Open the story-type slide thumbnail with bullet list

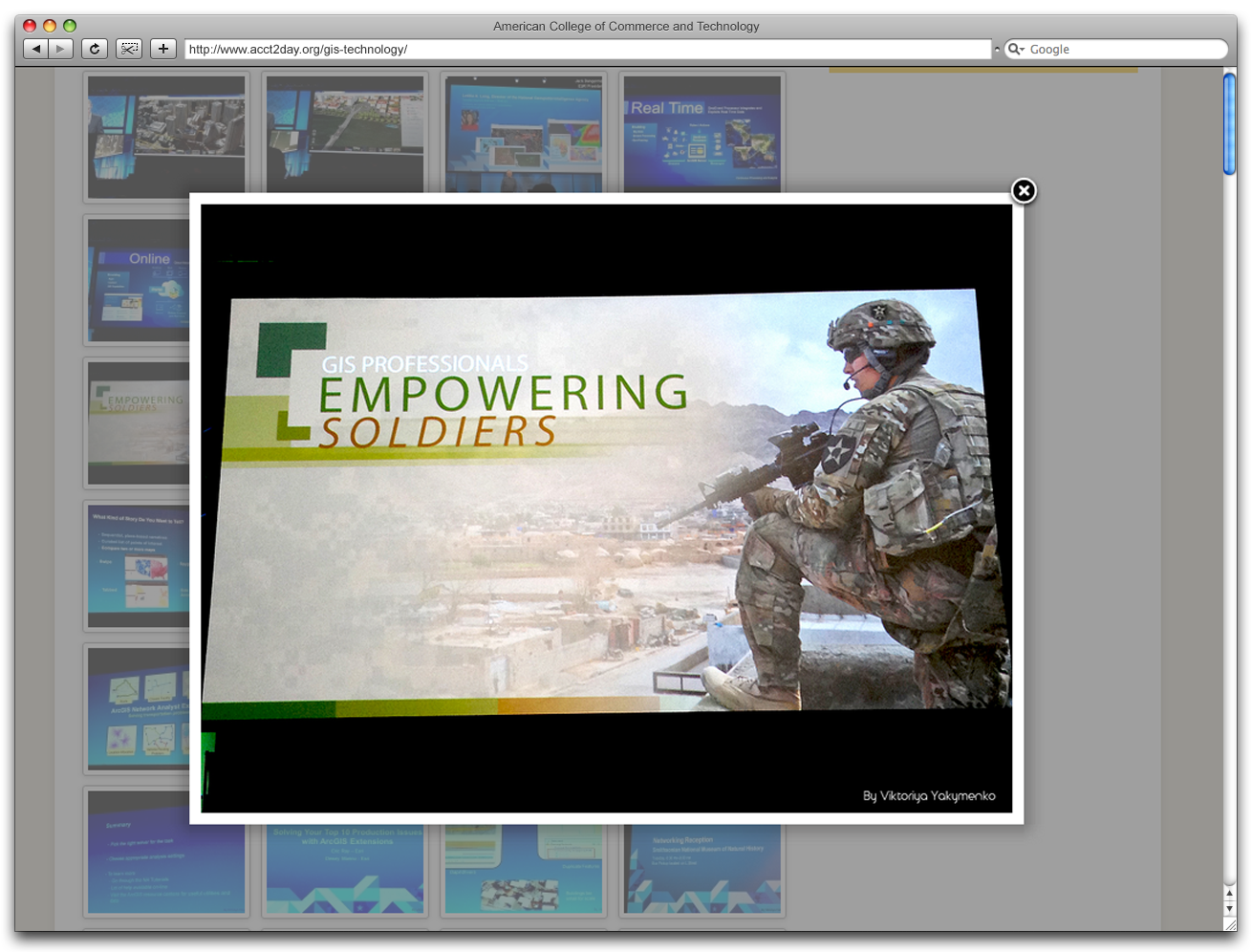click(x=138, y=566)
